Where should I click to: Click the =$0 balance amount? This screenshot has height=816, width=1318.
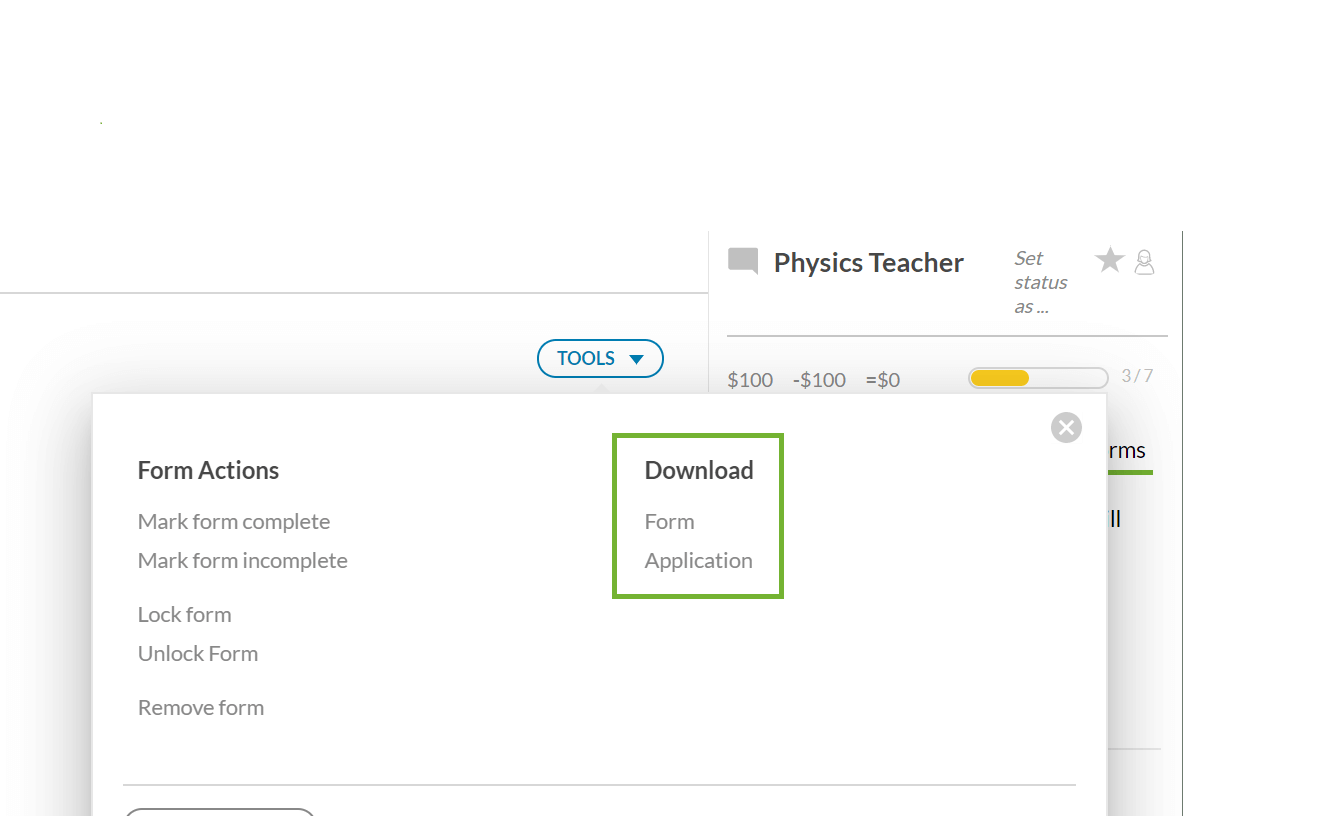coord(883,380)
